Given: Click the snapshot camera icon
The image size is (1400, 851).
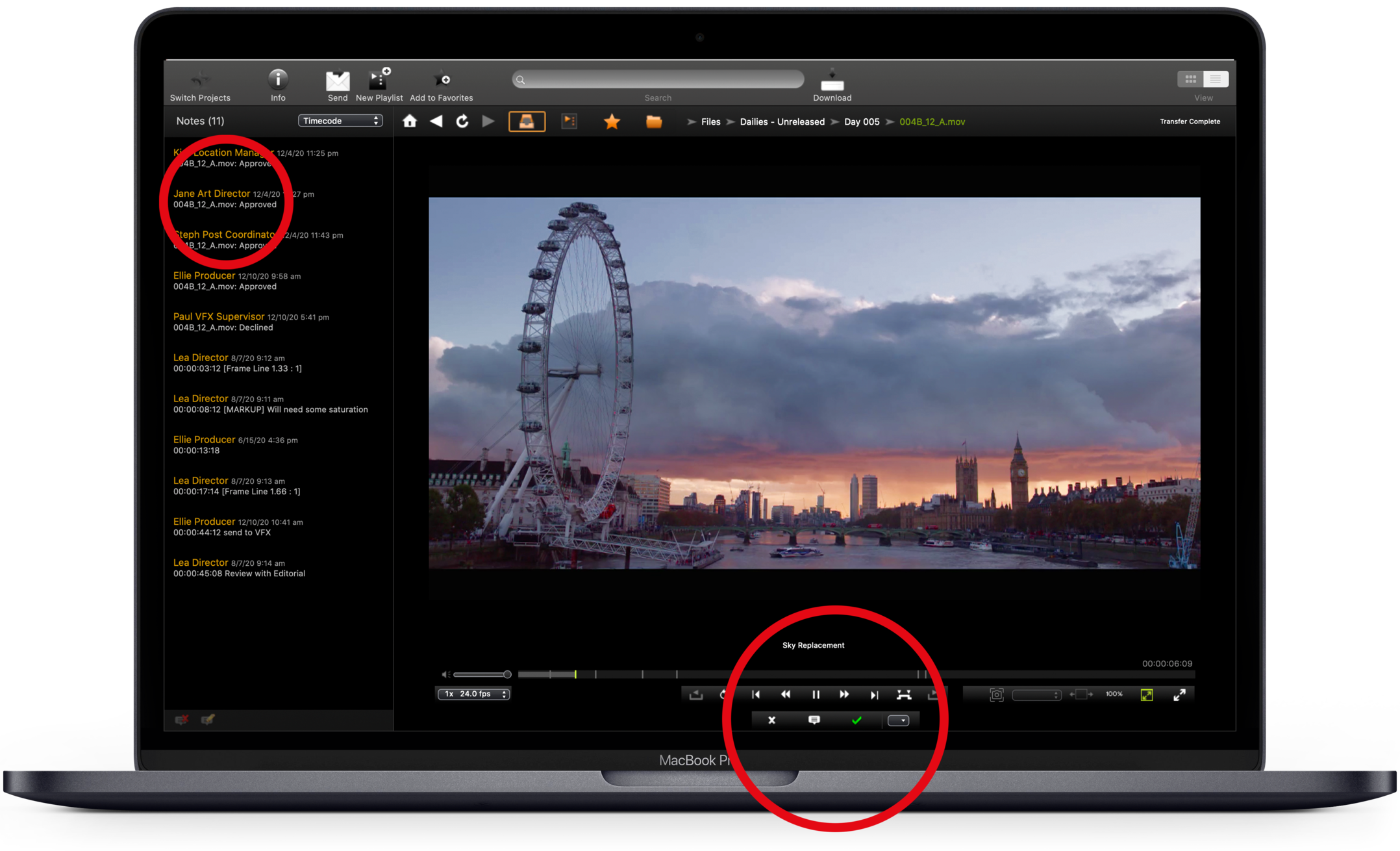Looking at the screenshot, I should (x=996, y=695).
